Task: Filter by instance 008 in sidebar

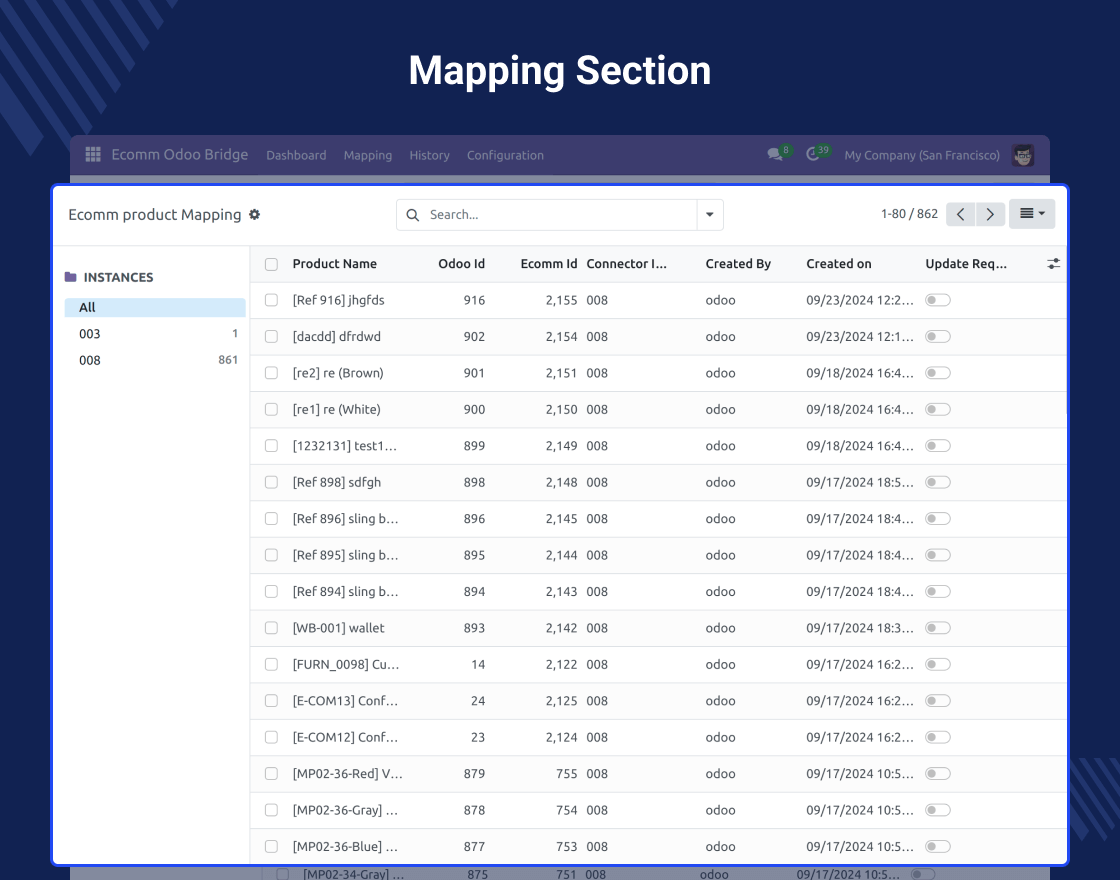Action: tap(155, 360)
